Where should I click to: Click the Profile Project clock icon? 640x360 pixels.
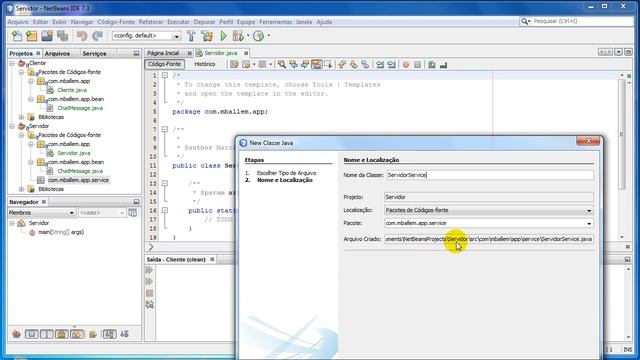pos(258,36)
